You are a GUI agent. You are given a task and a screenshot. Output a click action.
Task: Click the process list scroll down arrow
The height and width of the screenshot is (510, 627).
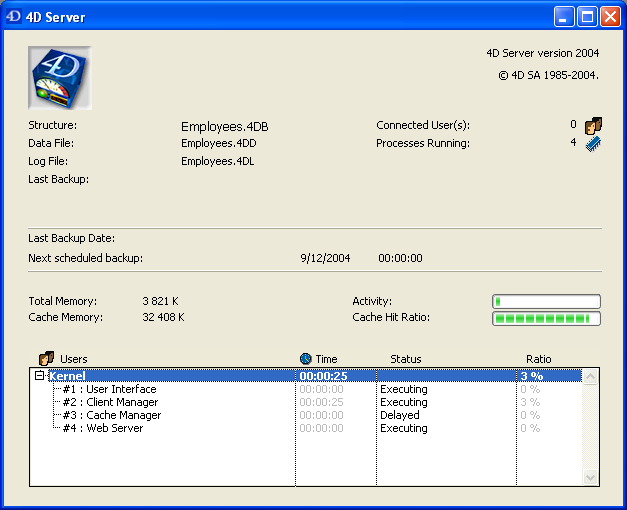click(x=590, y=478)
